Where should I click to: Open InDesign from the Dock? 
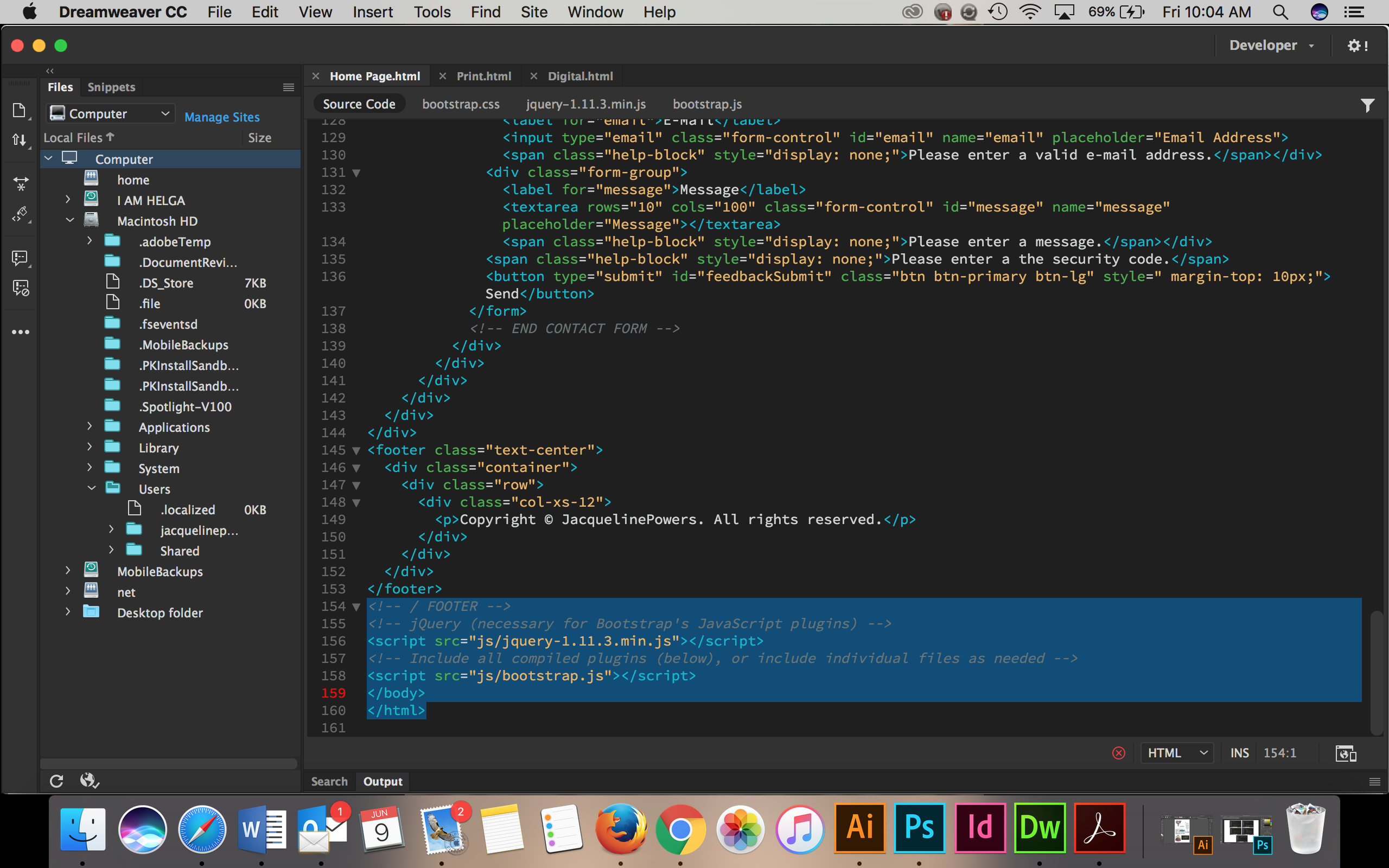pos(980,828)
